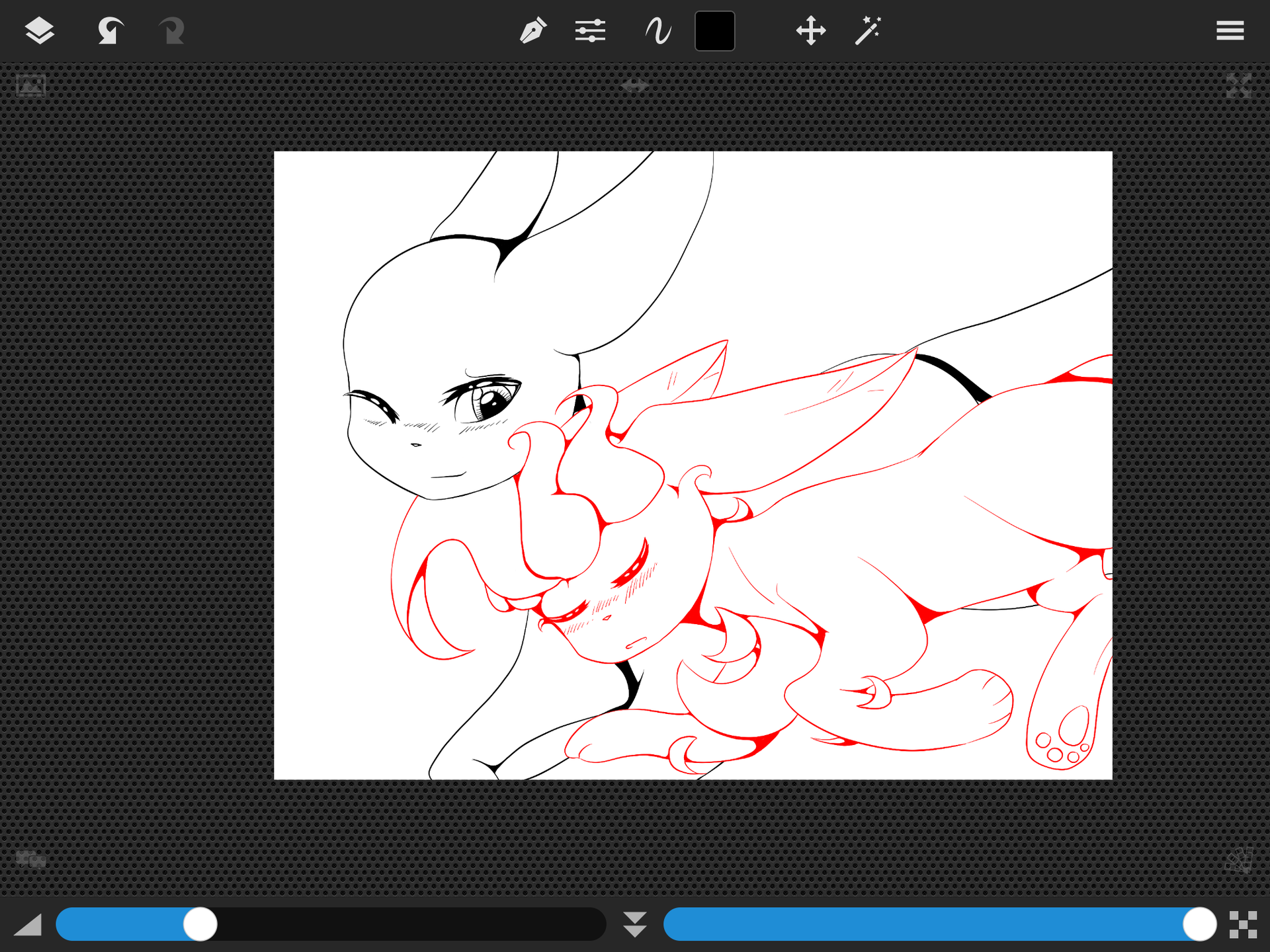This screenshot has height=952, width=1270.
Task: Open the hamburger main menu
Action: [x=1230, y=31]
